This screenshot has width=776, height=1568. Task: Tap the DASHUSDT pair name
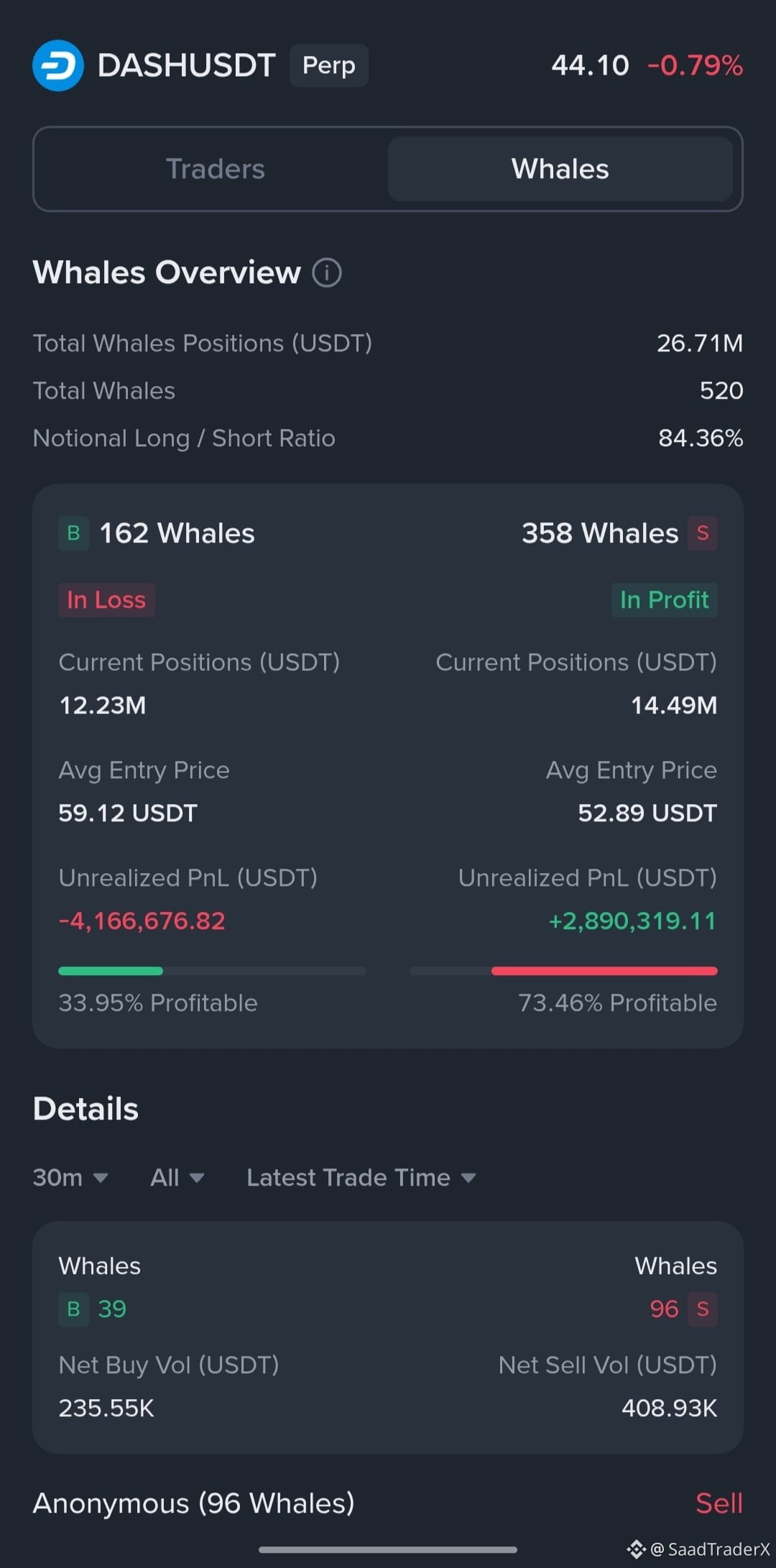[x=187, y=65]
